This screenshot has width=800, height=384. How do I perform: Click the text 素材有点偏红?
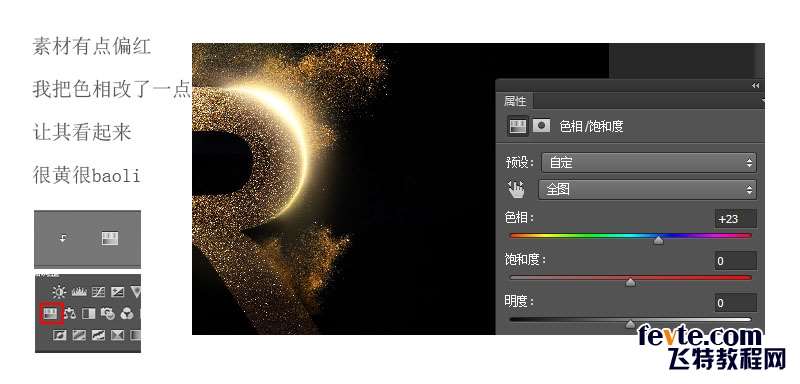coord(92,46)
